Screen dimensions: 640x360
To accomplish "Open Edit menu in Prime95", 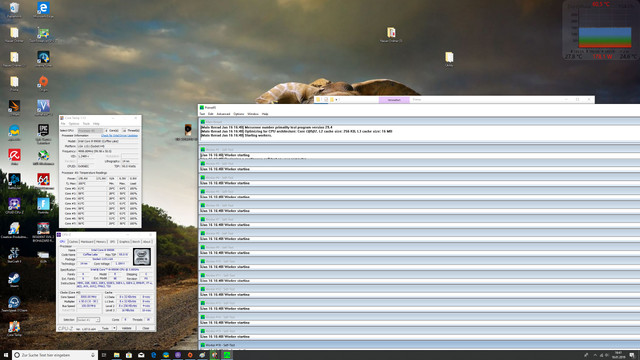I will point(211,114).
